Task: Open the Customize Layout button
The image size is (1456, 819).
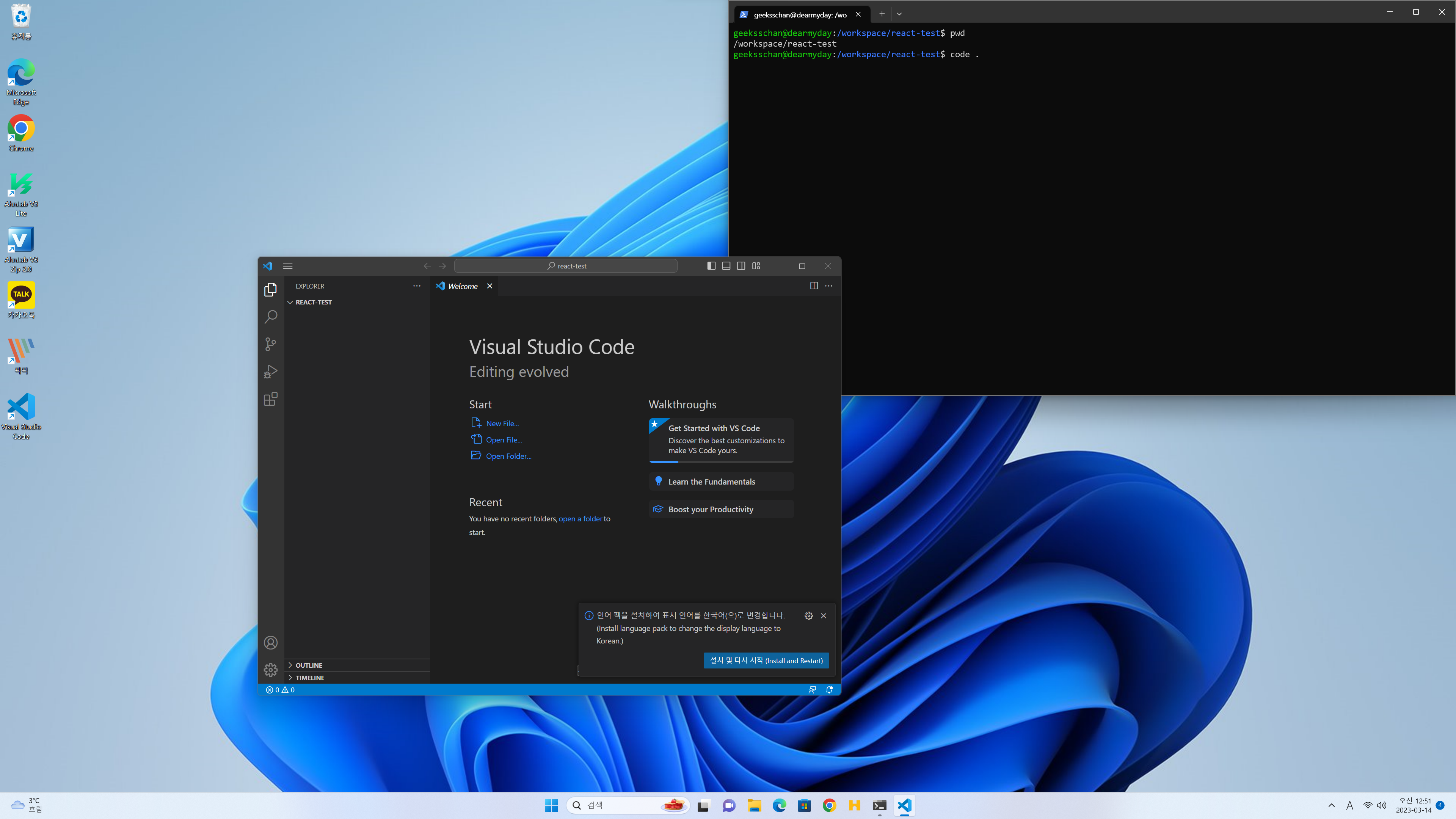Action: tap(756, 266)
